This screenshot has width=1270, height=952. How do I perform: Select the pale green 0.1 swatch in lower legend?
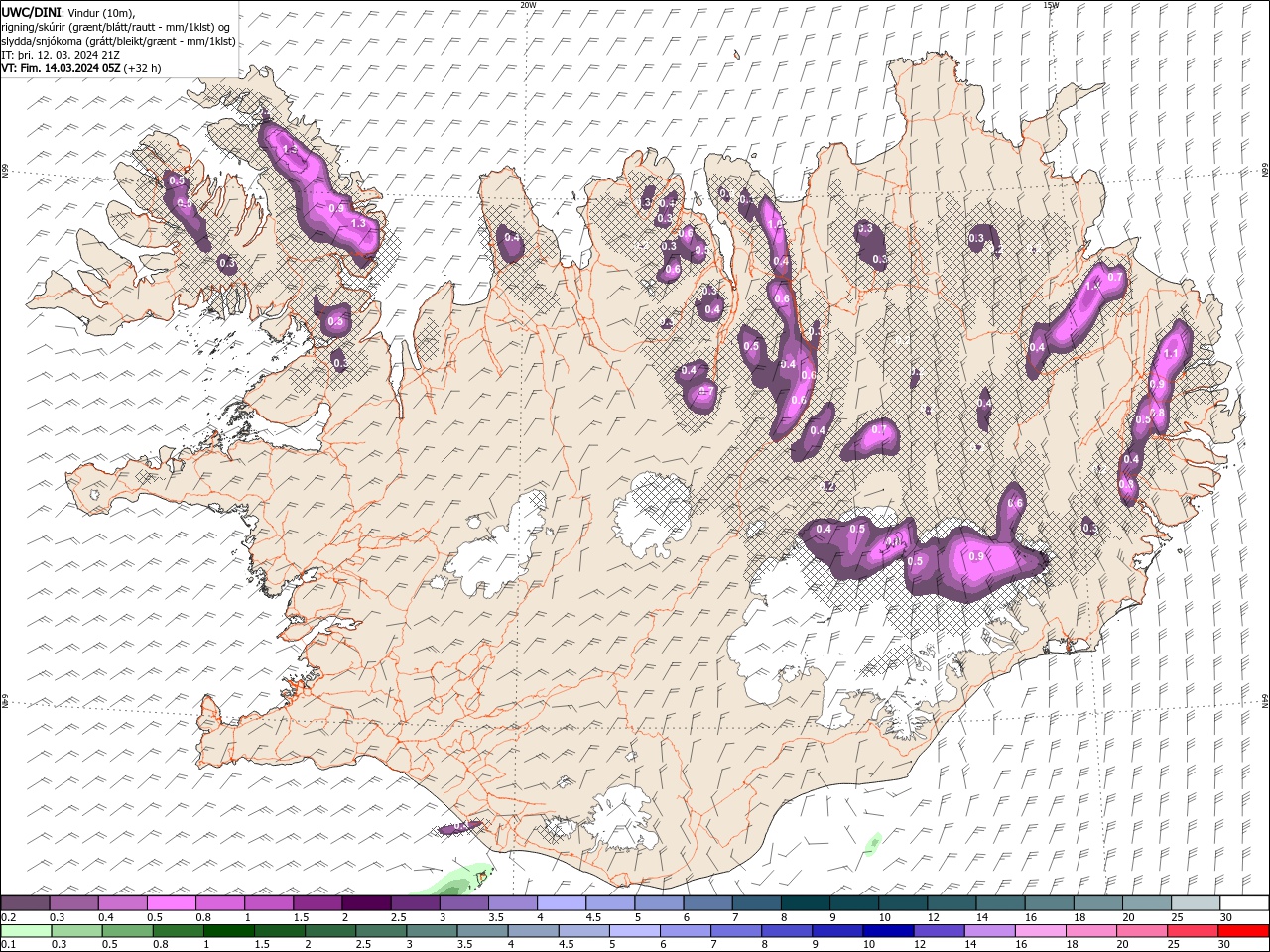[27, 931]
